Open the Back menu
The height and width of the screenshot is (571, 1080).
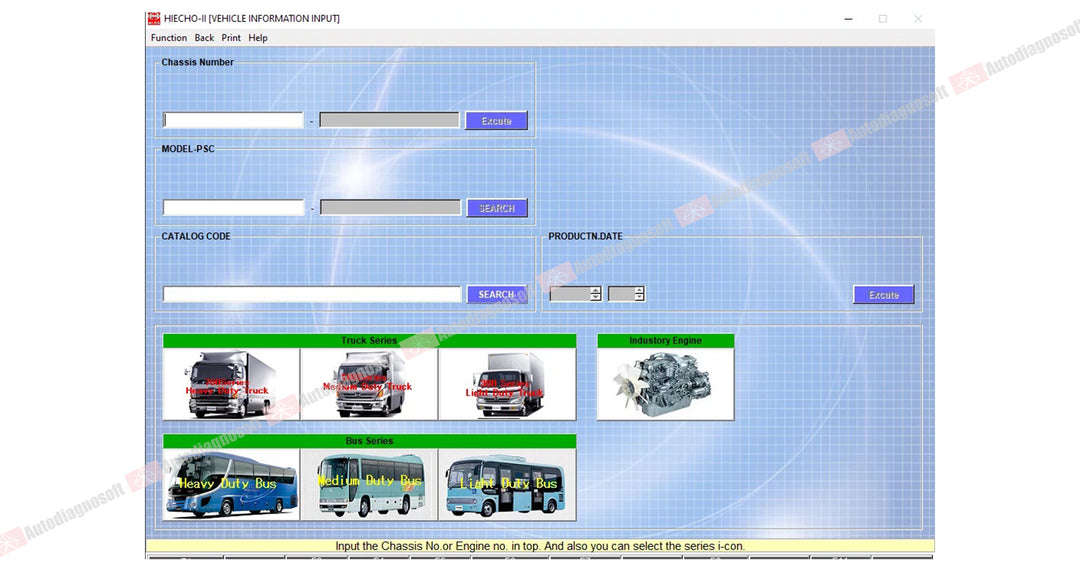tap(204, 38)
